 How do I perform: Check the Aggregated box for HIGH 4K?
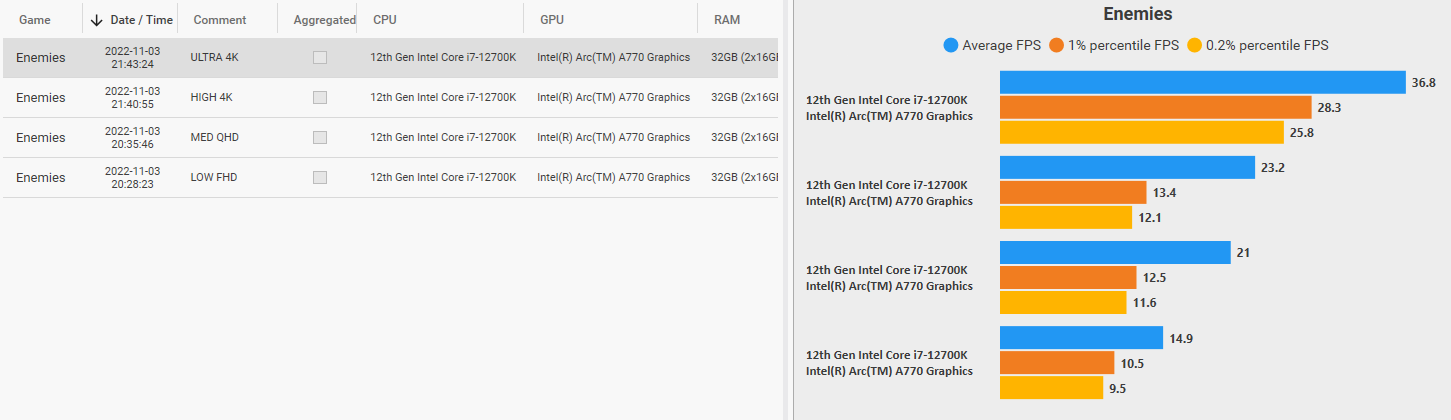(320, 98)
